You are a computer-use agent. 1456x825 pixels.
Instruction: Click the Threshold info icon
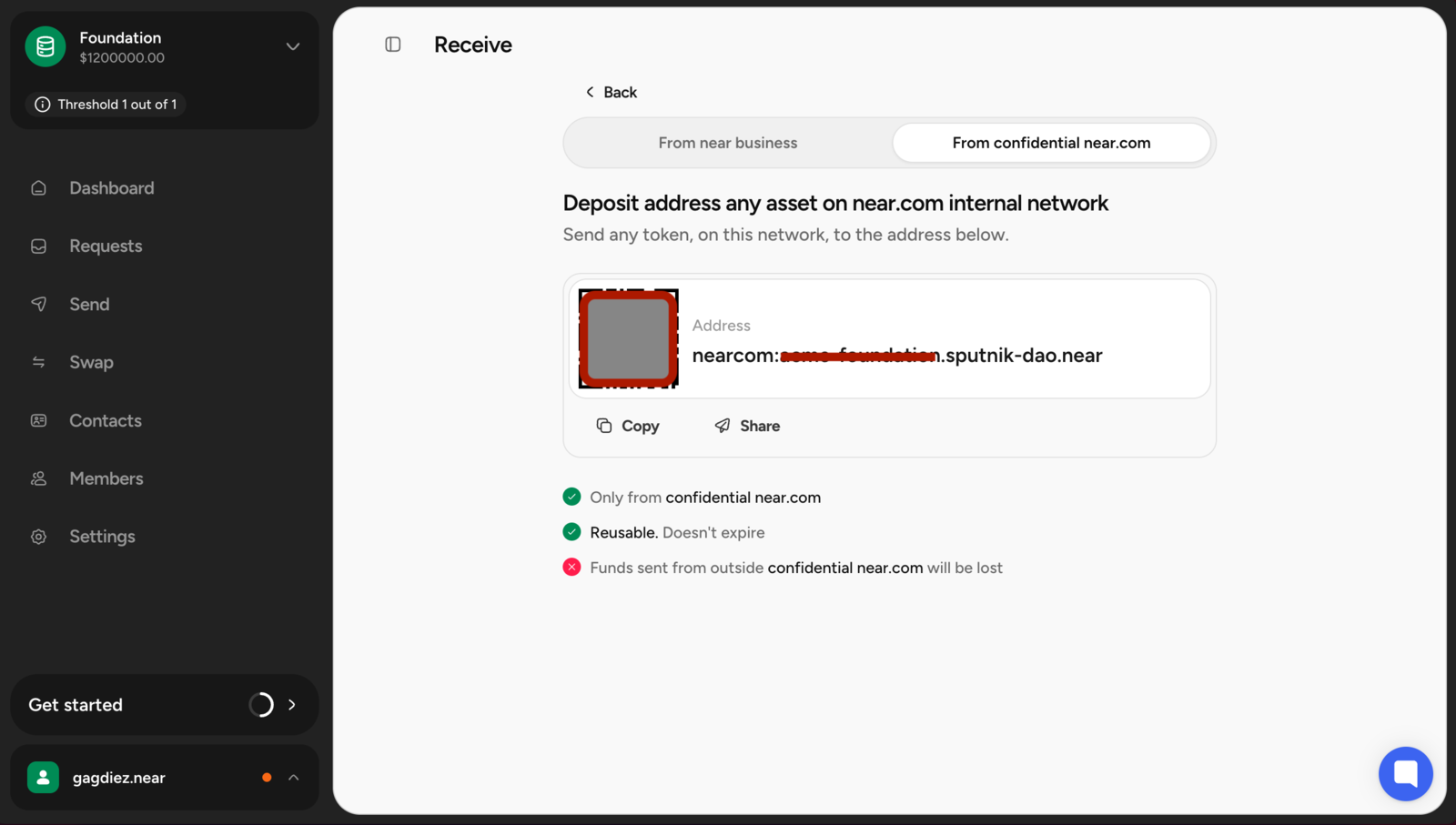(x=42, y=105)
